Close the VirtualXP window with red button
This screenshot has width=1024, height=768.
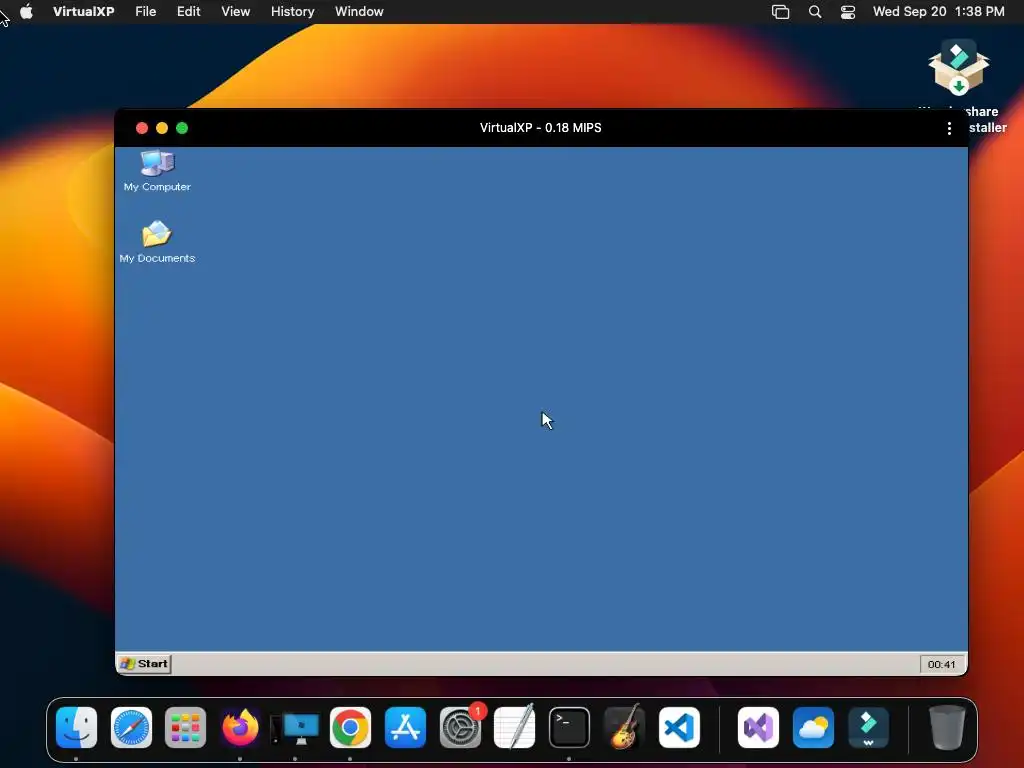(x=142, y=128)
